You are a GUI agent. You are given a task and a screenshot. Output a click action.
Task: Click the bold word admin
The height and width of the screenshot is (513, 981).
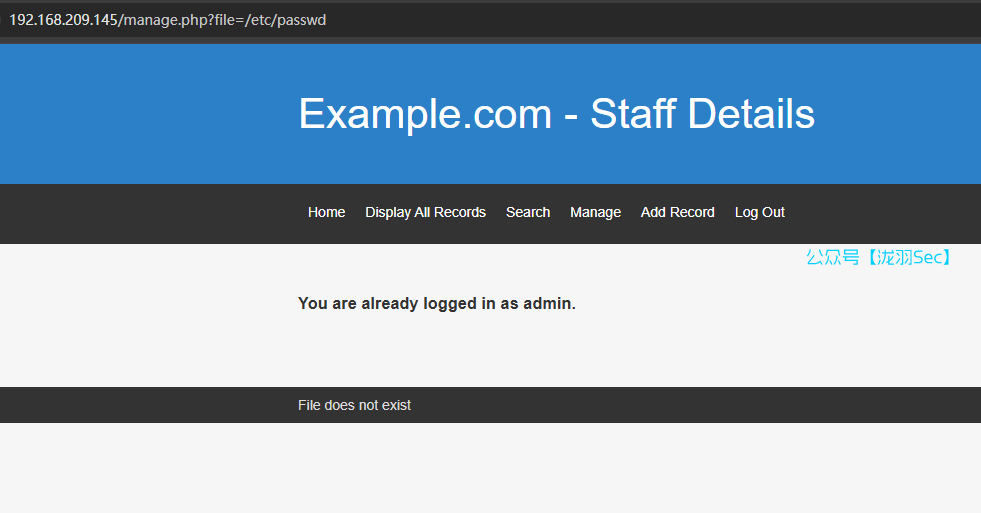pyautogui.click(x=548, y=303)
